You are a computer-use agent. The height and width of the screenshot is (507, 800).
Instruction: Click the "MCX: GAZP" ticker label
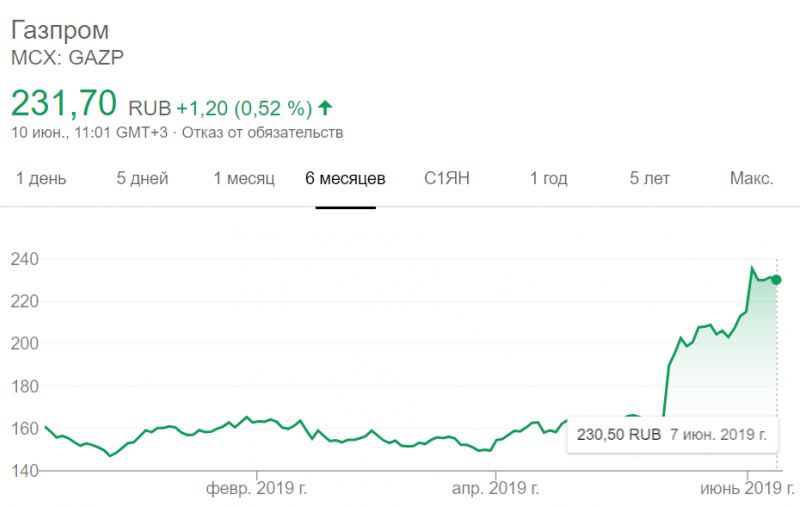67,57
